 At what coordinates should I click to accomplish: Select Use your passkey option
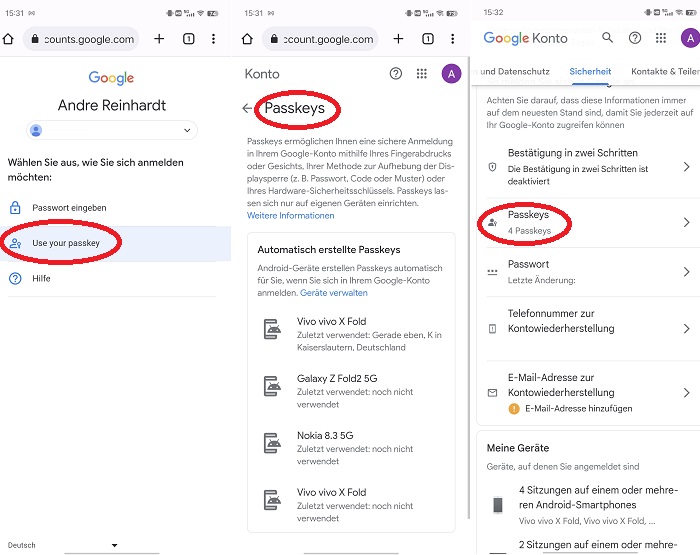[115, 243]
